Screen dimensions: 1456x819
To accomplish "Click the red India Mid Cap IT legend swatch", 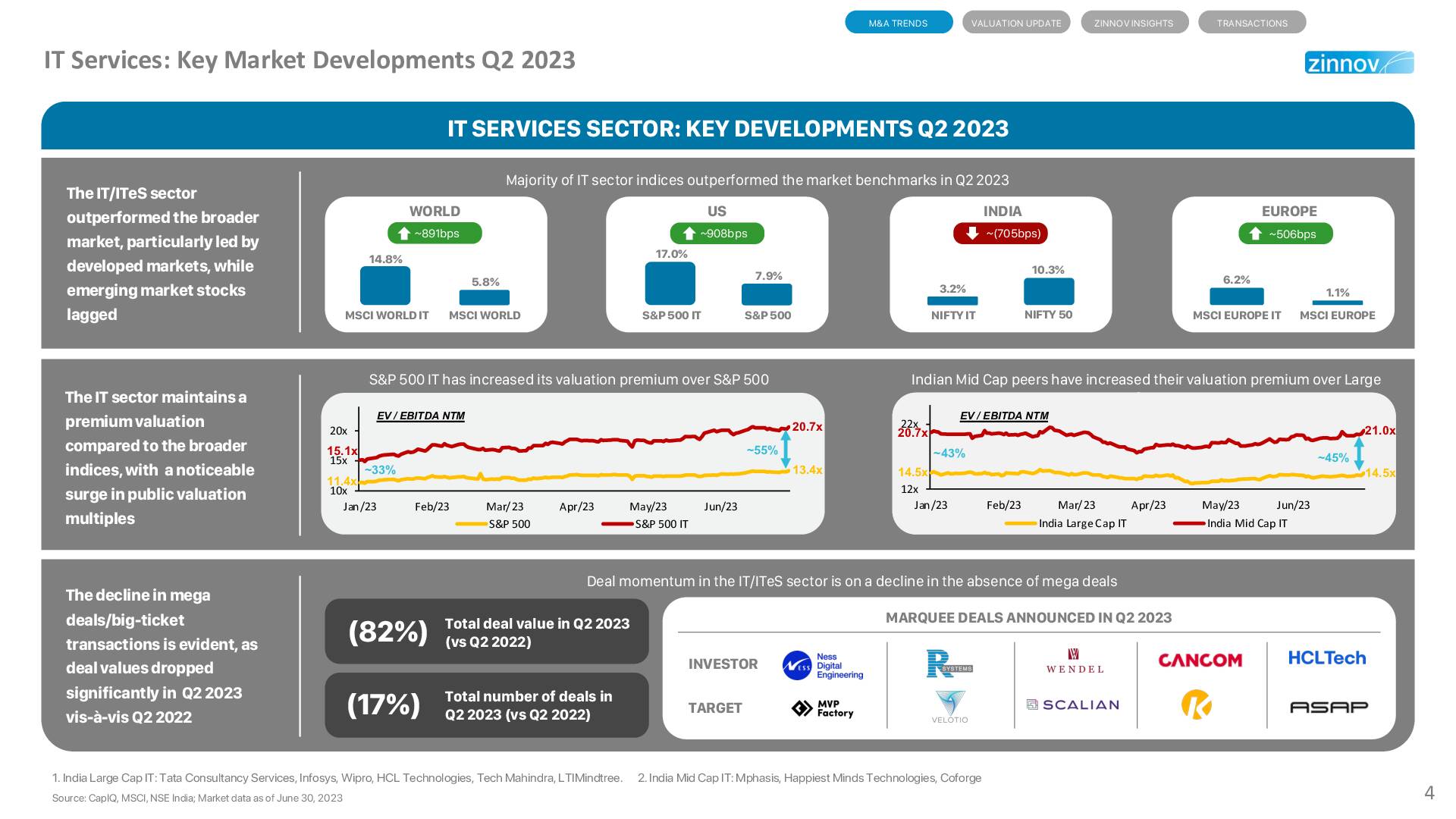I will 1190,523.
